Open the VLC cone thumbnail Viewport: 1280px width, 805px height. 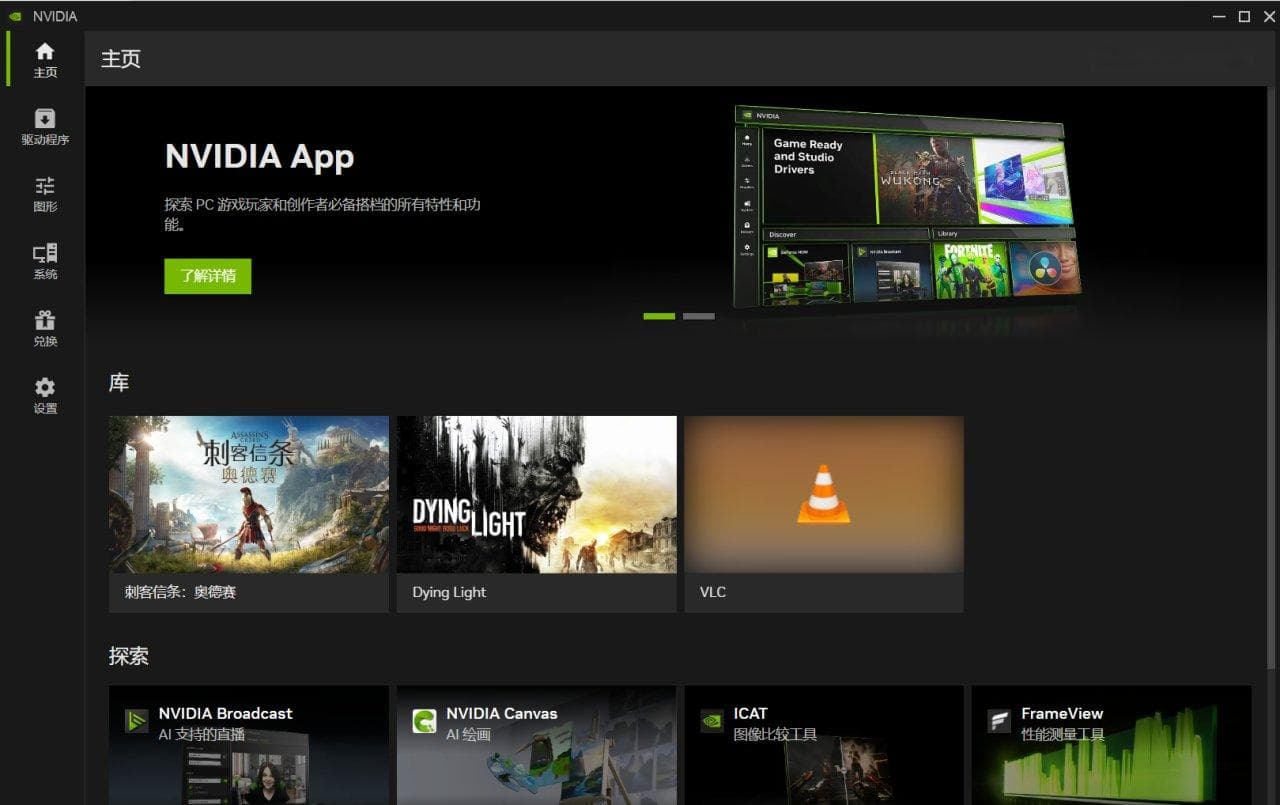pyautogui.click(x=824, y=494)
